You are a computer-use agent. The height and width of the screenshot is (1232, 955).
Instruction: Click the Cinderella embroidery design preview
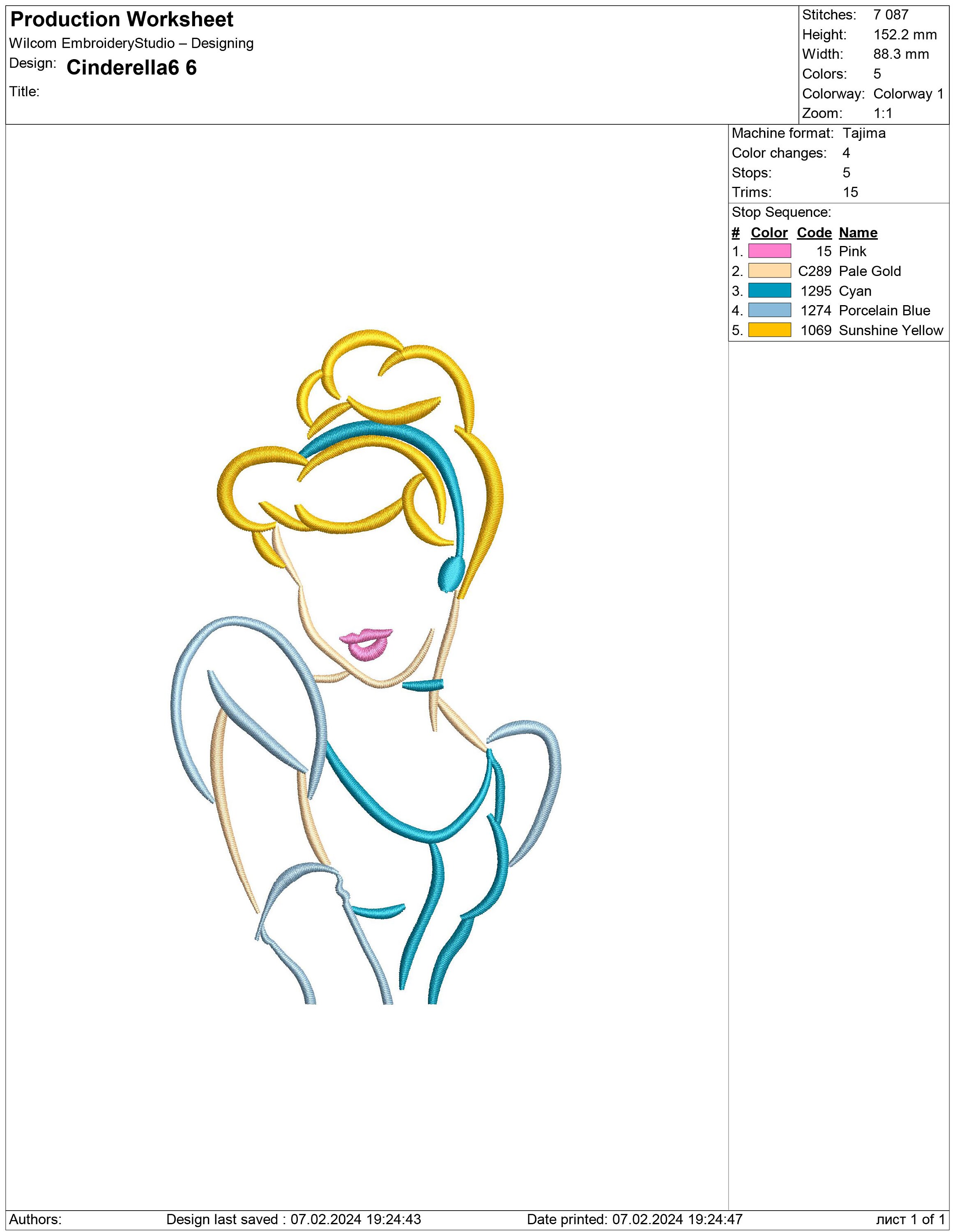click(x=366, y=667)
